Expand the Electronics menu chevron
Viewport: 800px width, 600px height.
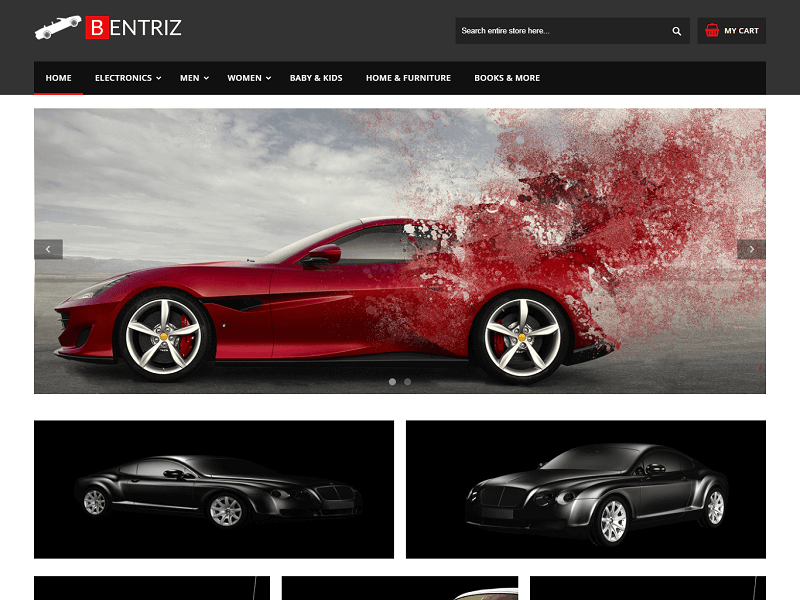click(159, 78)
